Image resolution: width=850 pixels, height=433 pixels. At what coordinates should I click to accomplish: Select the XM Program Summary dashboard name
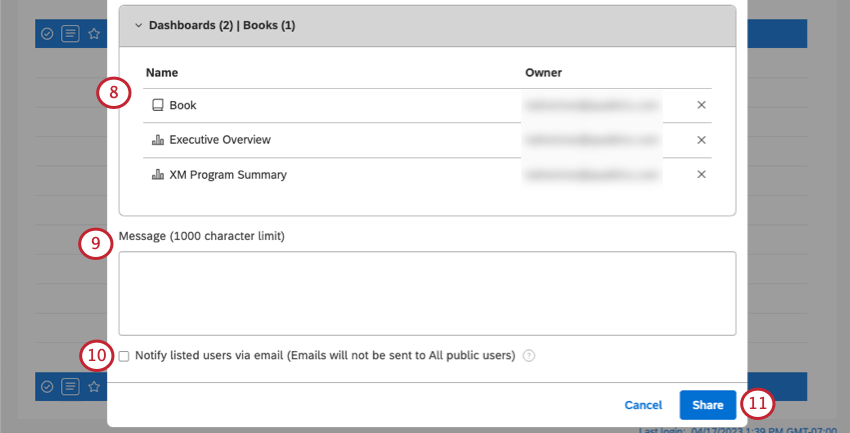tap(228, 175)
